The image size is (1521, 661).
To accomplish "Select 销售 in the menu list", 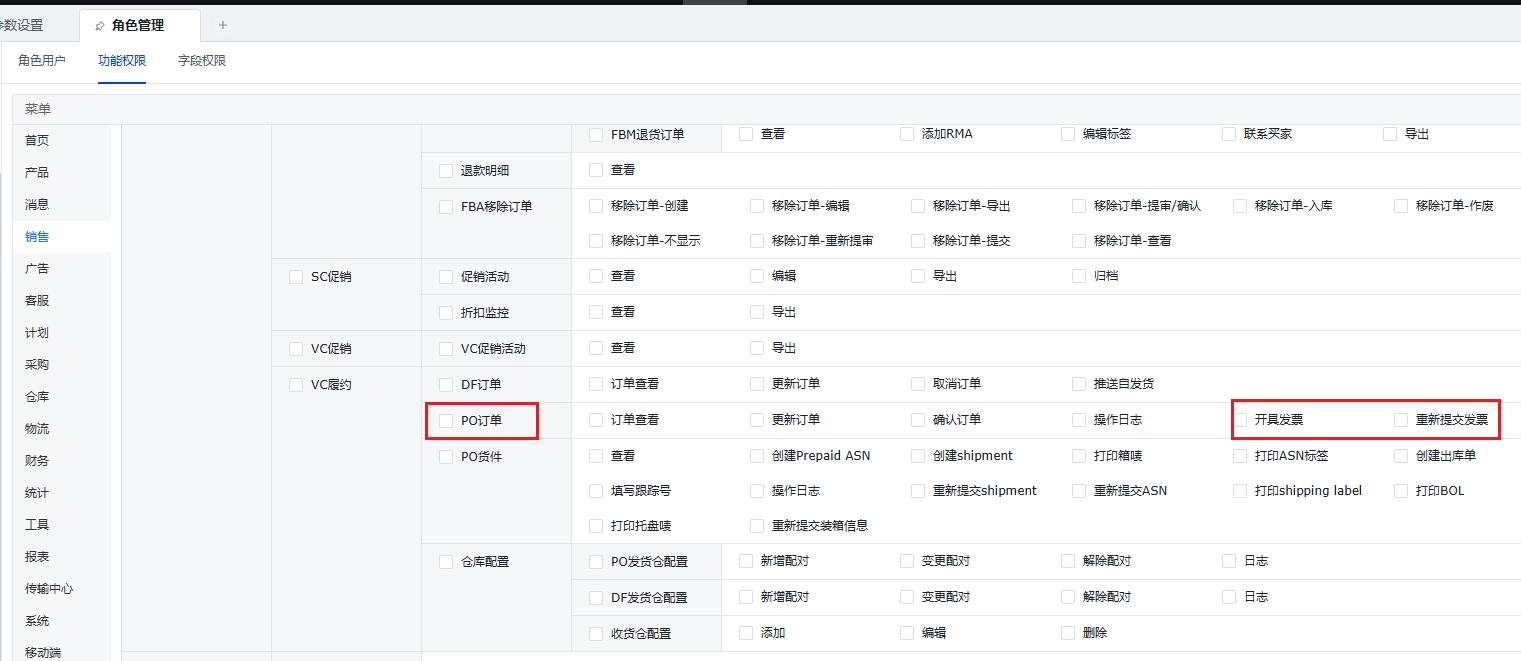I will click(x=37, y=237).
